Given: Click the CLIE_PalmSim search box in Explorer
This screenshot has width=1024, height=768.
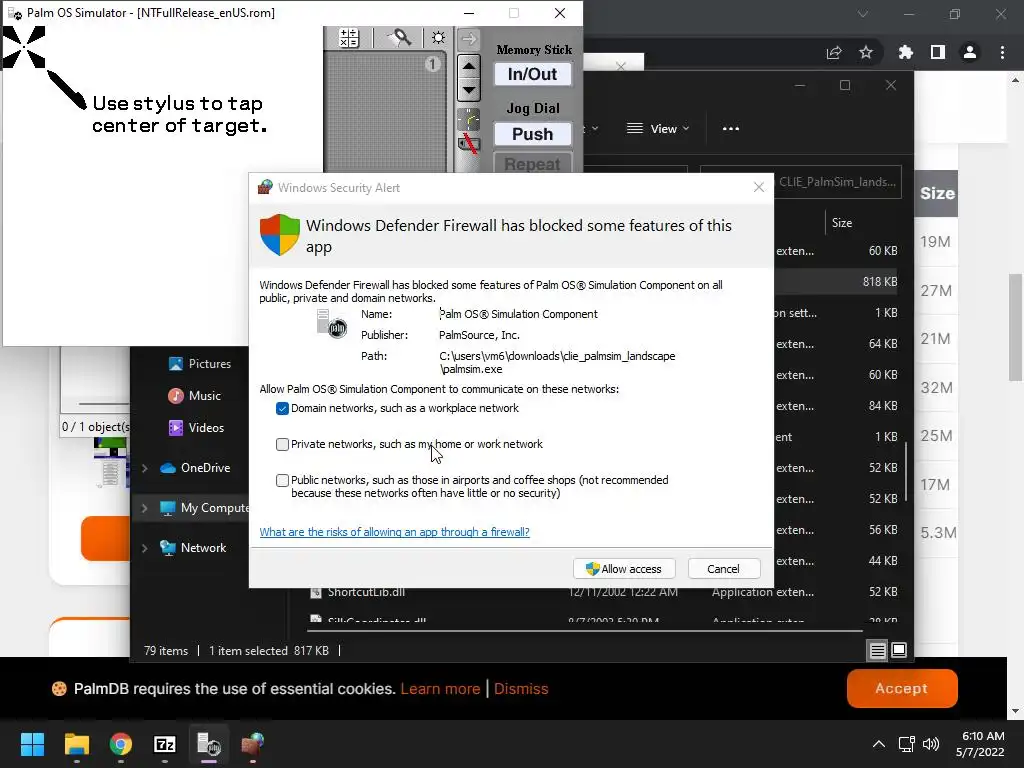Looking at the screenshot, I should tap(838, 182).
